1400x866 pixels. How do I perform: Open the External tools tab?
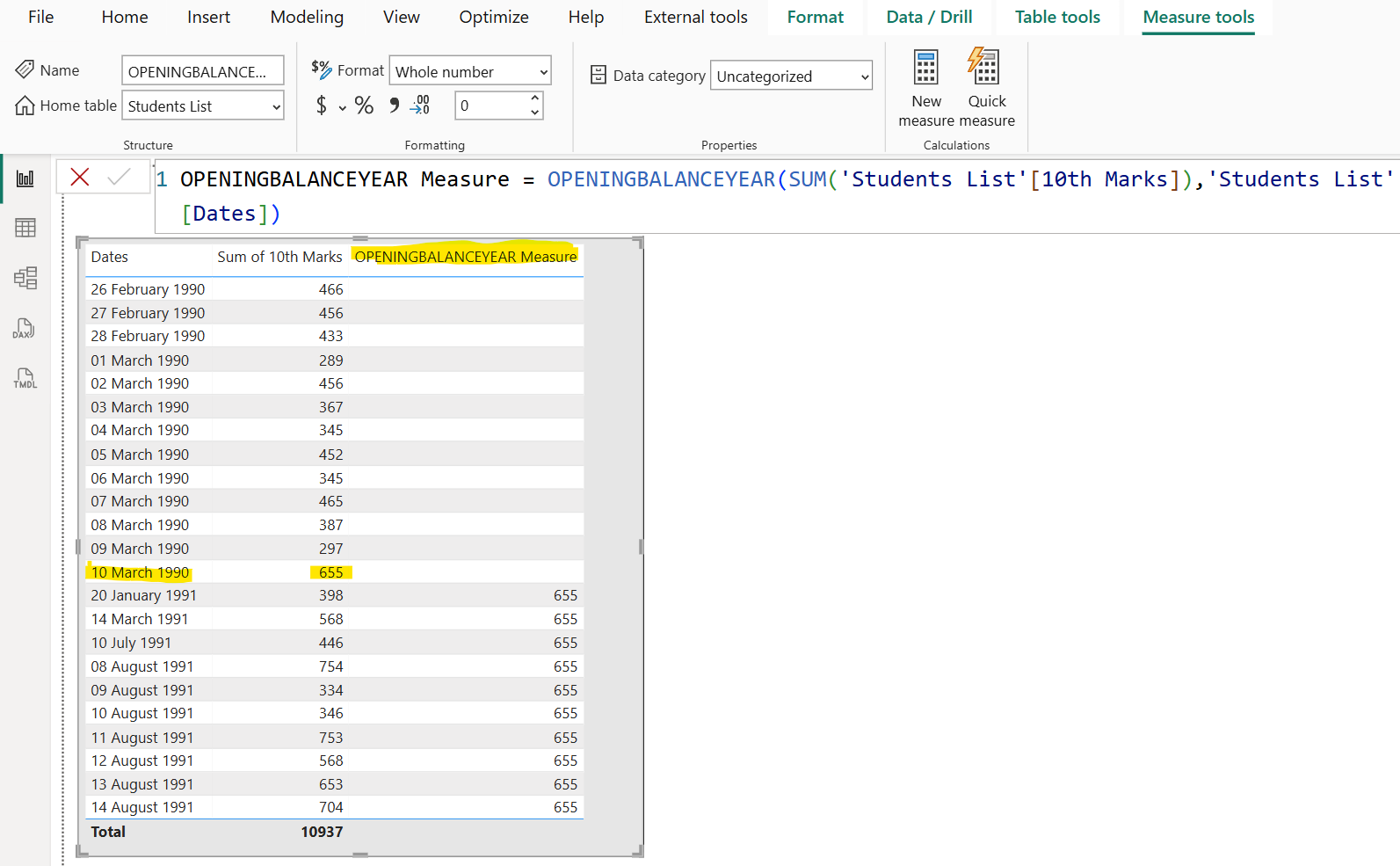tap(696, 17)
